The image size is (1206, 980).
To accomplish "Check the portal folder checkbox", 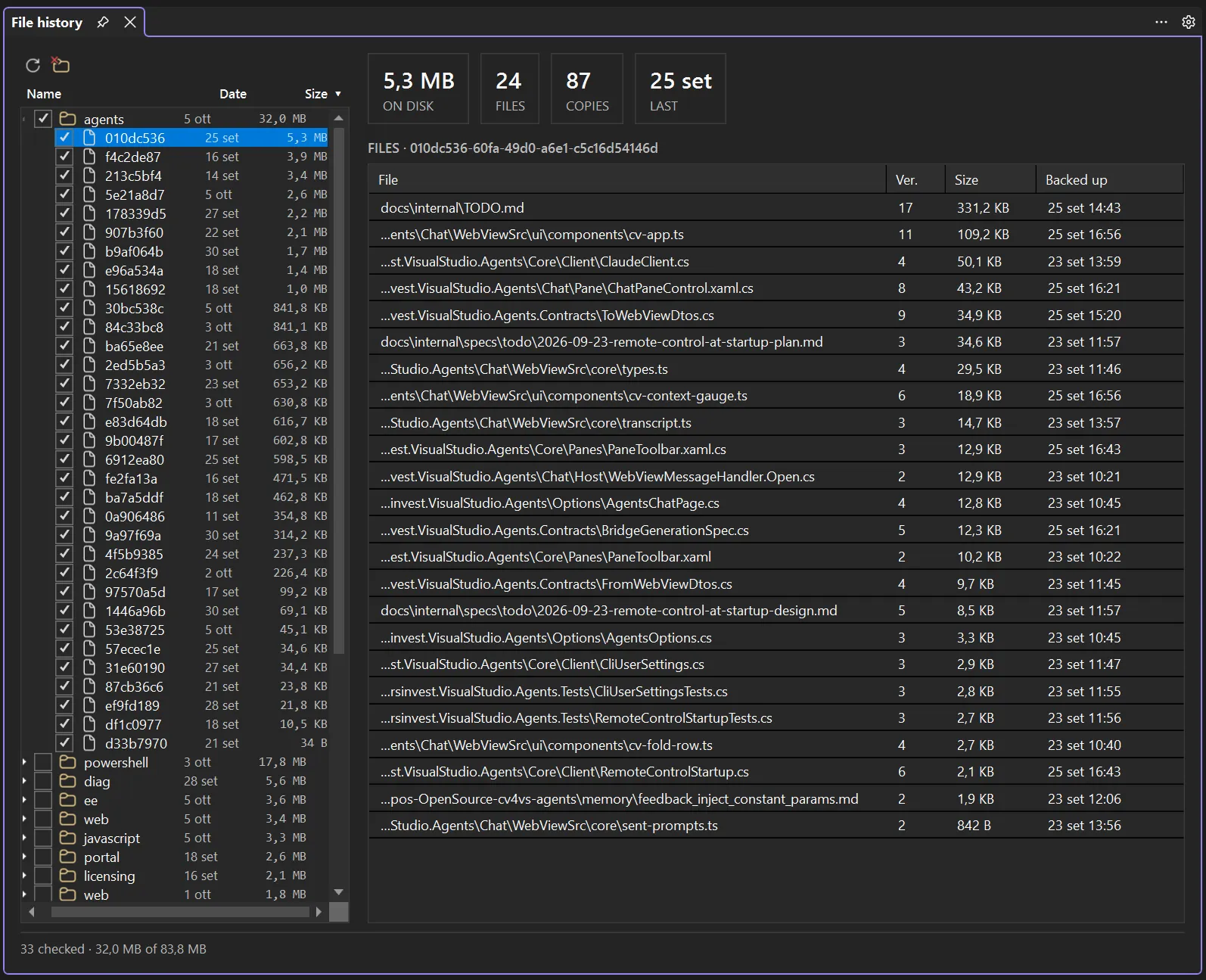I will (x=43, y=857).
